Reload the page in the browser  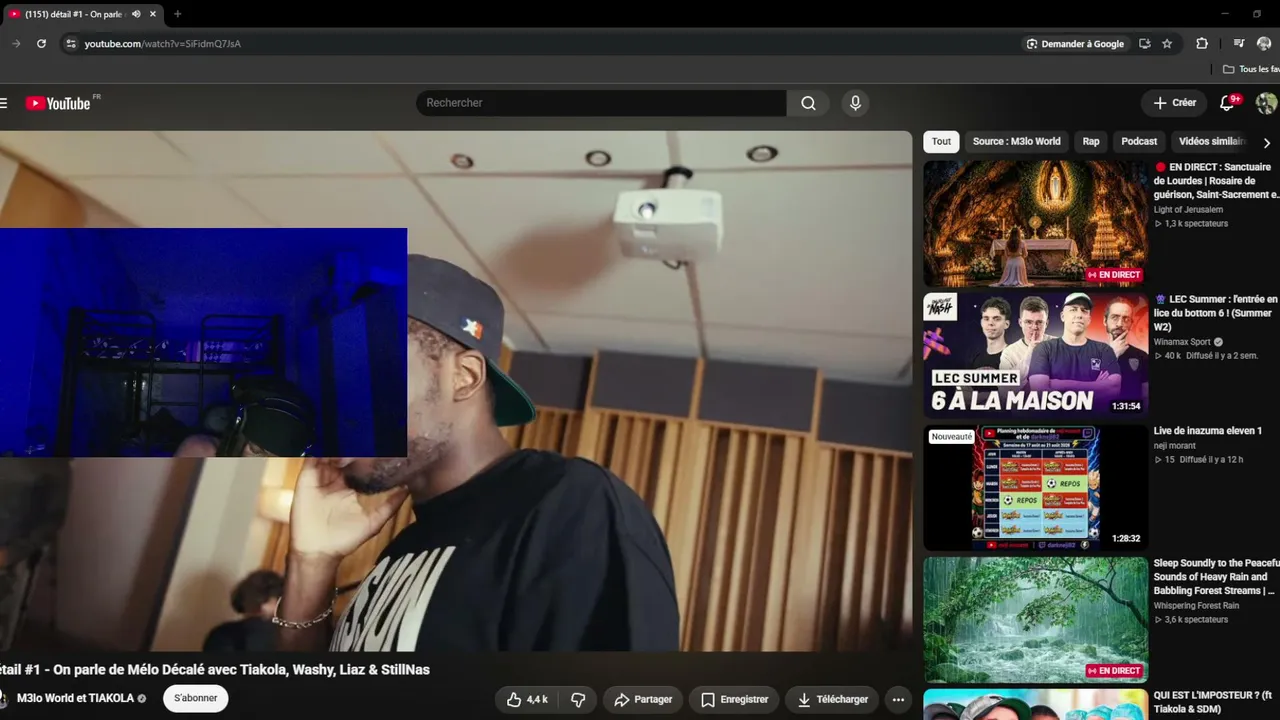coord(41,44)
